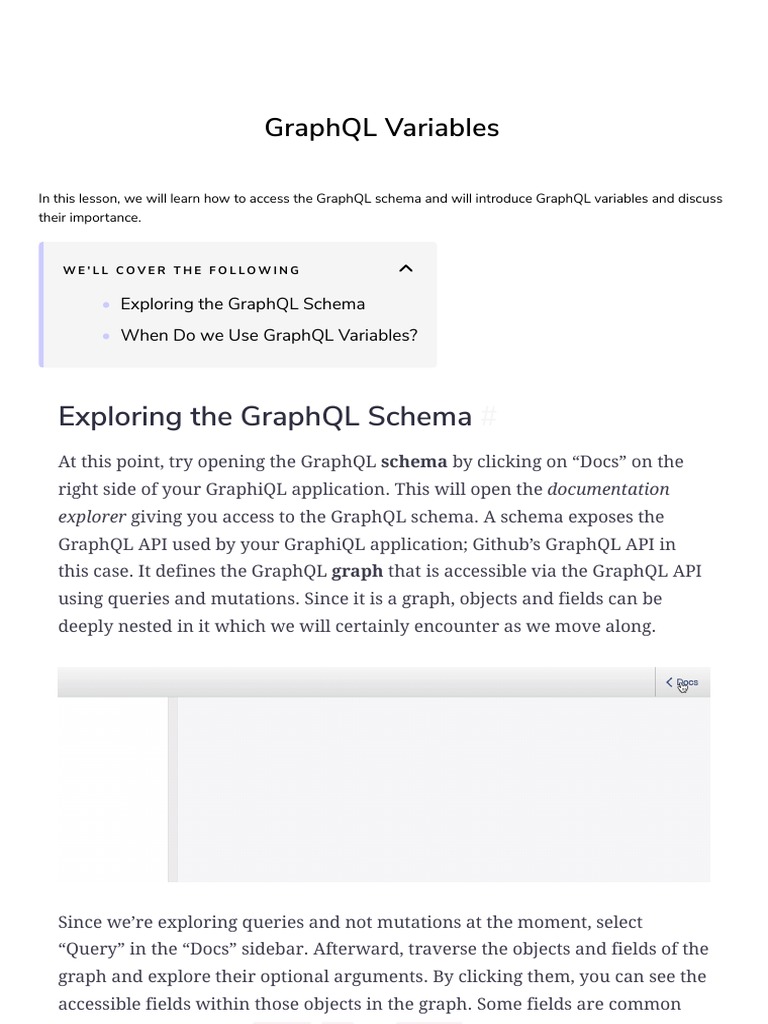768x1024 pixels.
Task: Click the bullet before "When Do we Use"
Action: point(106,336)
